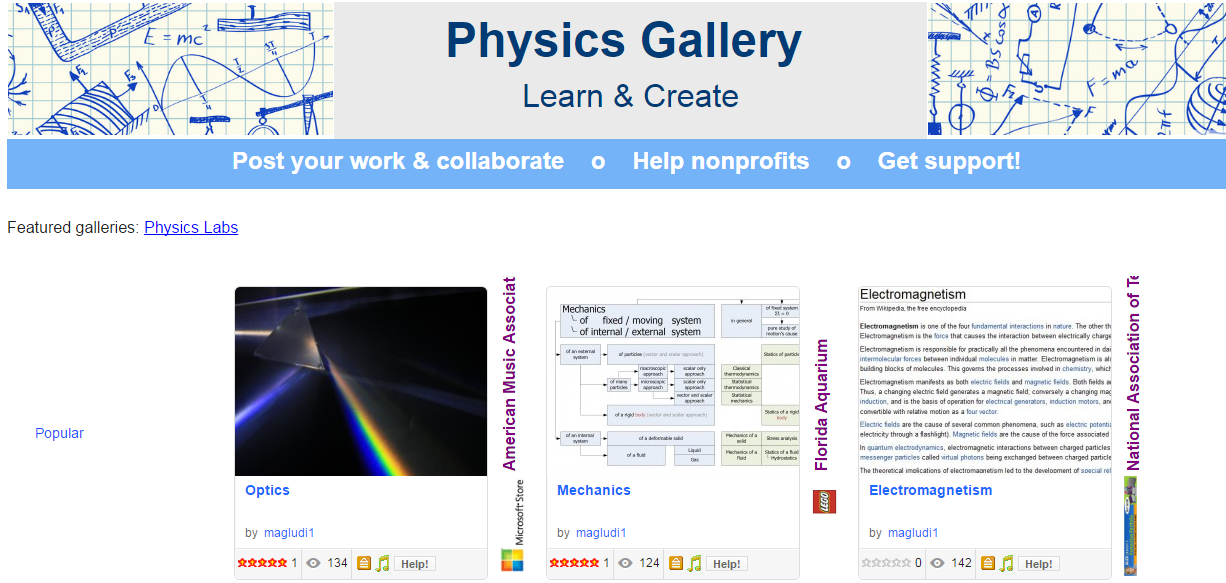The width and height of the screenshot is (1226, 583).
Task: Open the Electromagnetism title link
Action: [930, 490]
